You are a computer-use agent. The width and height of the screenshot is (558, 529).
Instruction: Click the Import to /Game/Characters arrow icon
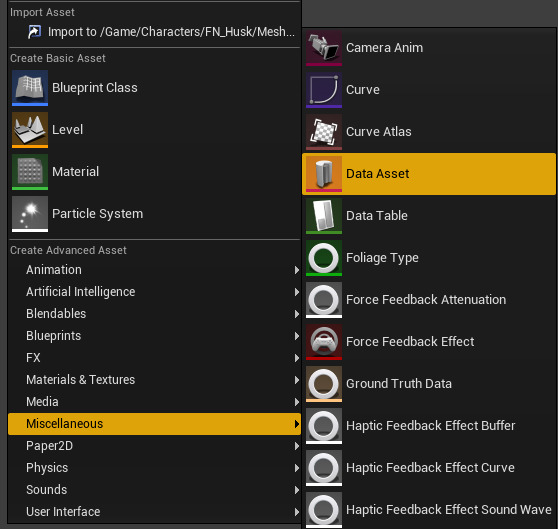point(35,32)
